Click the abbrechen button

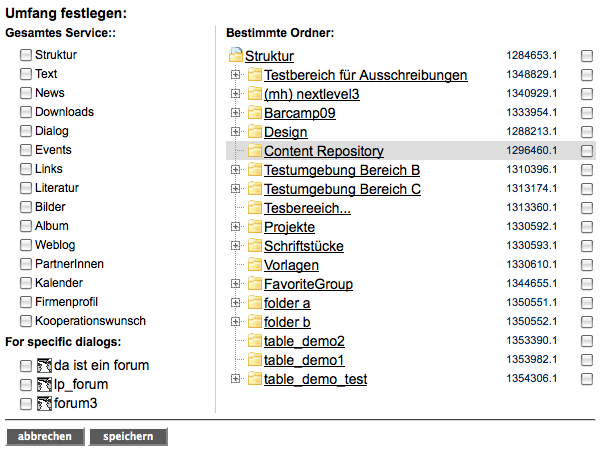(45, 437)
